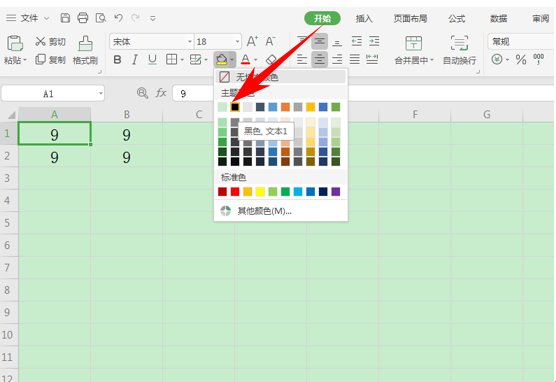Open the 页面布局 ribbon tab

click(x=410, y=18)
